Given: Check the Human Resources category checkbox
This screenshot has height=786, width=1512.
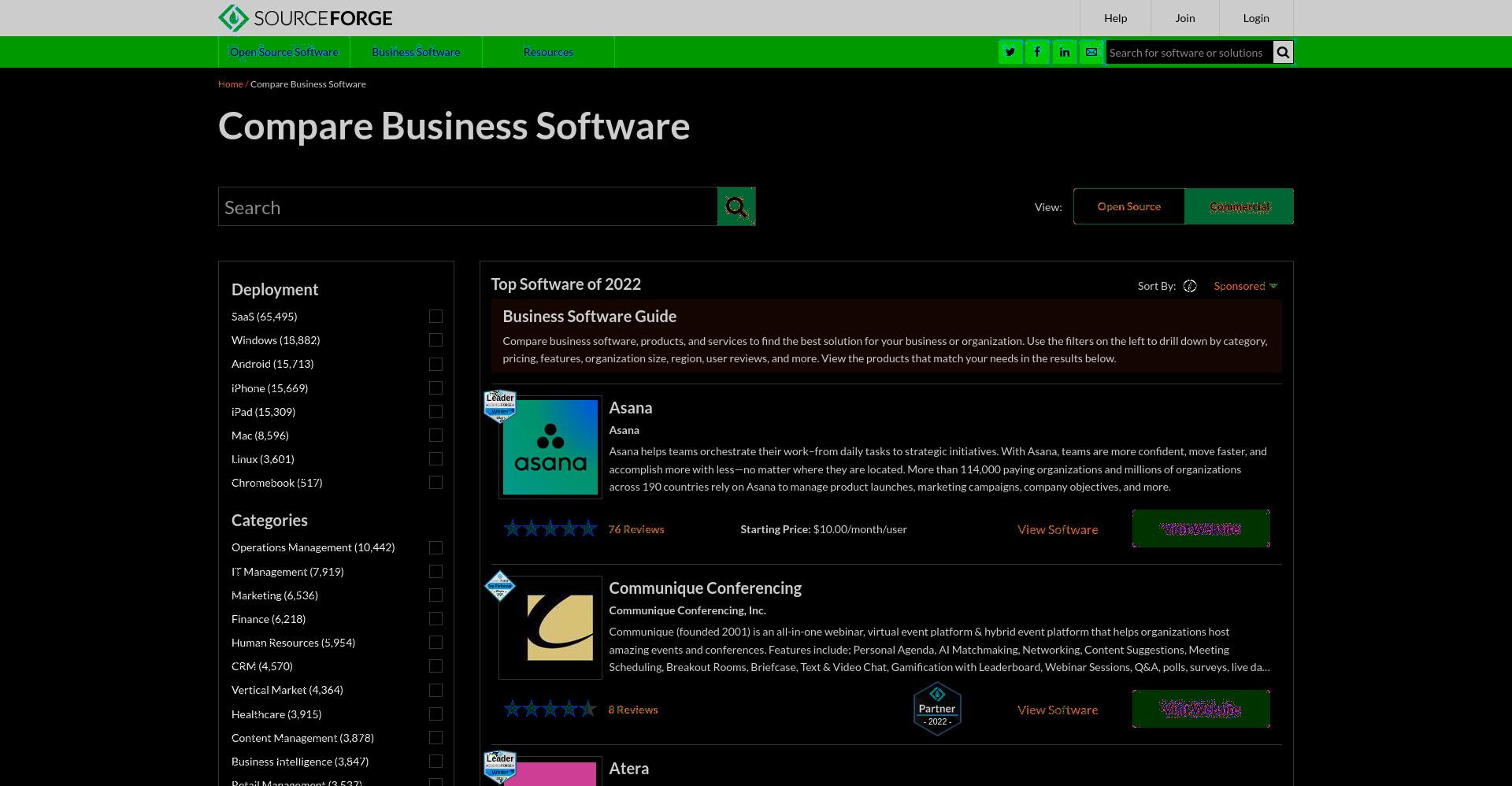Looking at the screenshot, I should pyautogui.click(x=435, y=642).
